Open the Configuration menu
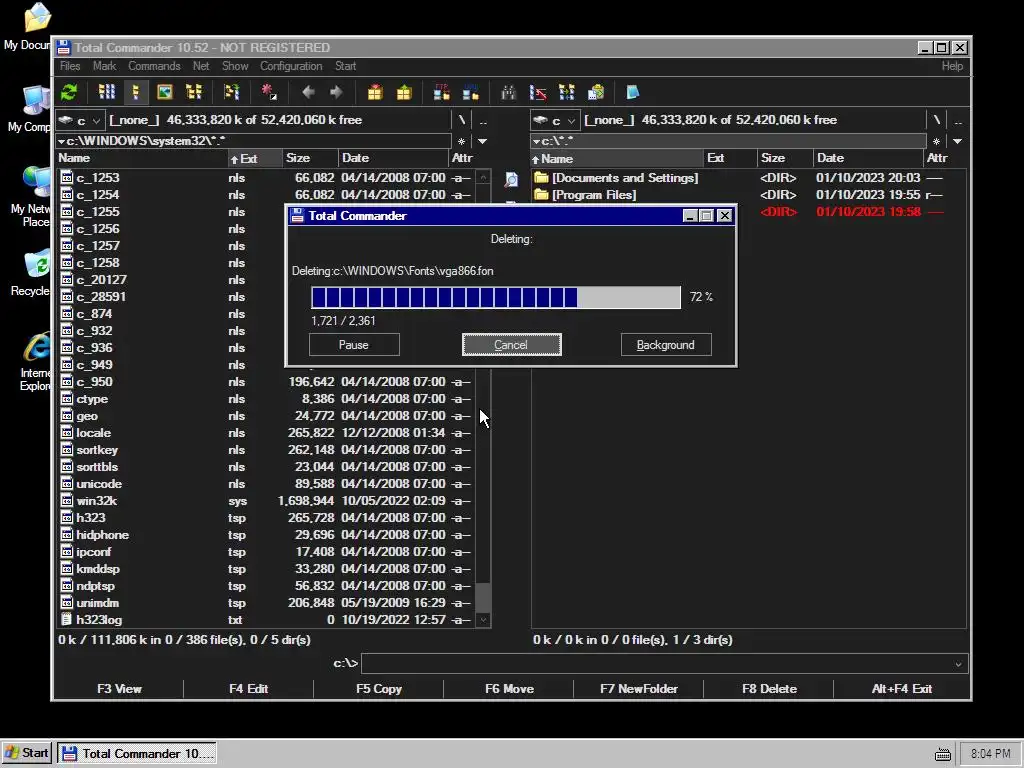The image size is (1024, 768). pos(291,66)
